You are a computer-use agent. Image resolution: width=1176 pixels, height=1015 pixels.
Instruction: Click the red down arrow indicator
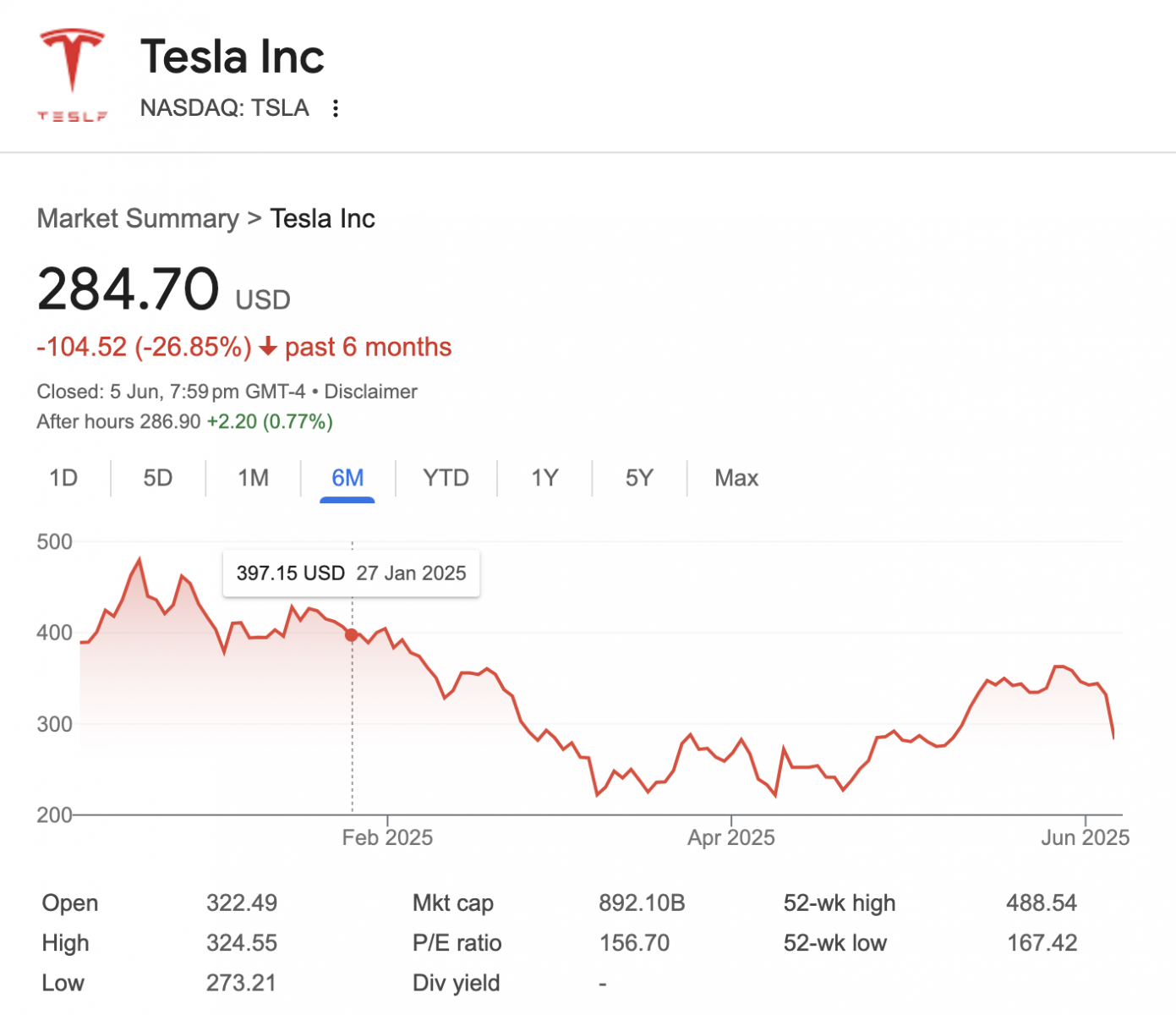pyautogui.click(x=268, y=347)
